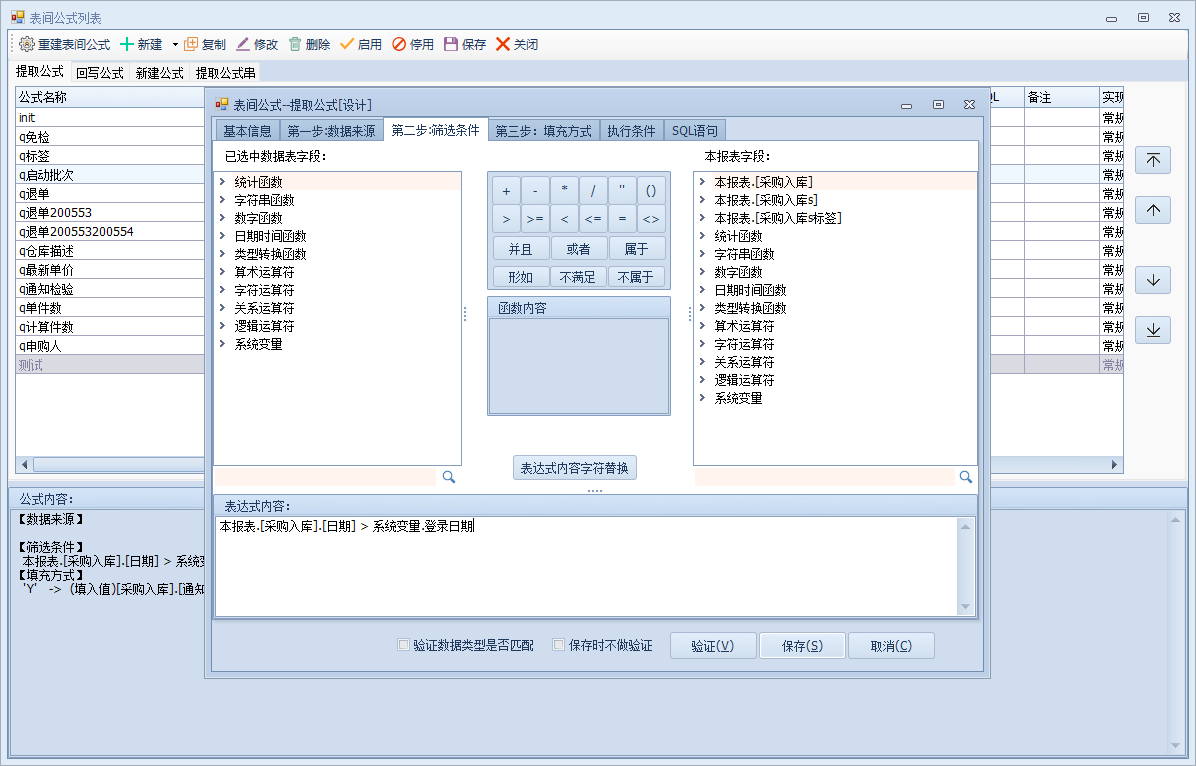
Task: Click the 验证(V) button
Action: coord(712,646)
